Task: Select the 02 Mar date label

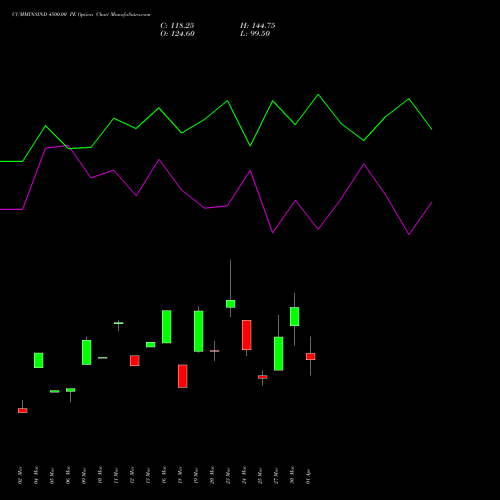Action: pos(20,475)
